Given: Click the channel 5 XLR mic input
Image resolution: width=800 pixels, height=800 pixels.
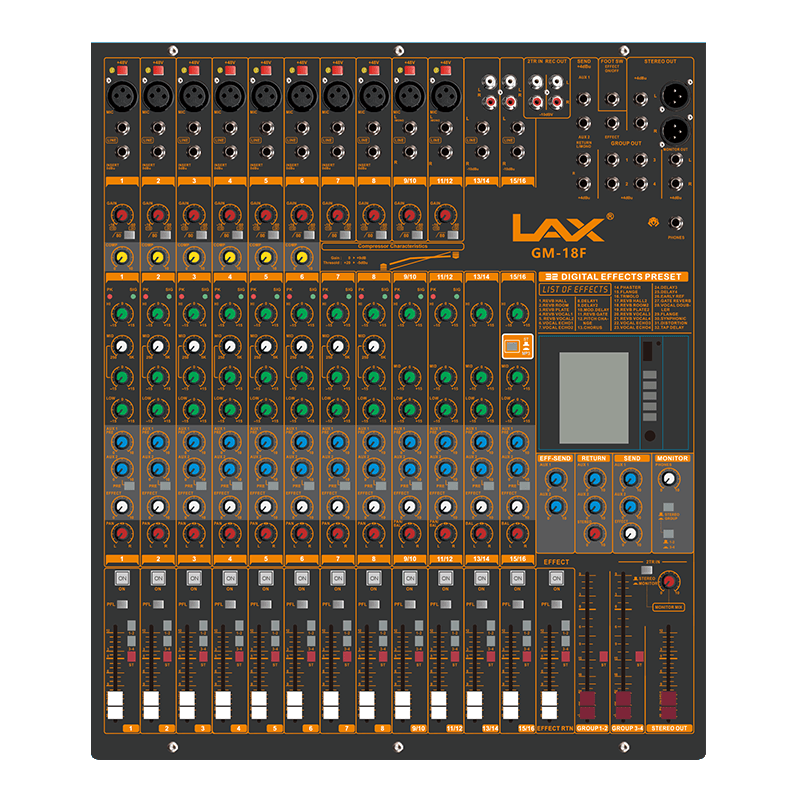Looking at the screenshot, I should tap(266, 96).
